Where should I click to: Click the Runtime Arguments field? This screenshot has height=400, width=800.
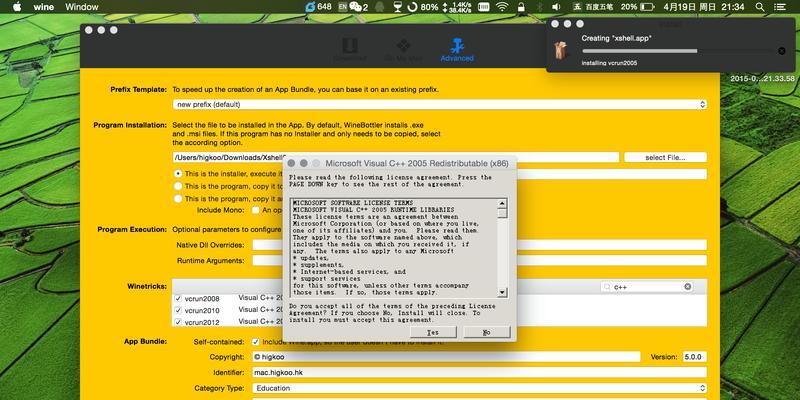480,260
